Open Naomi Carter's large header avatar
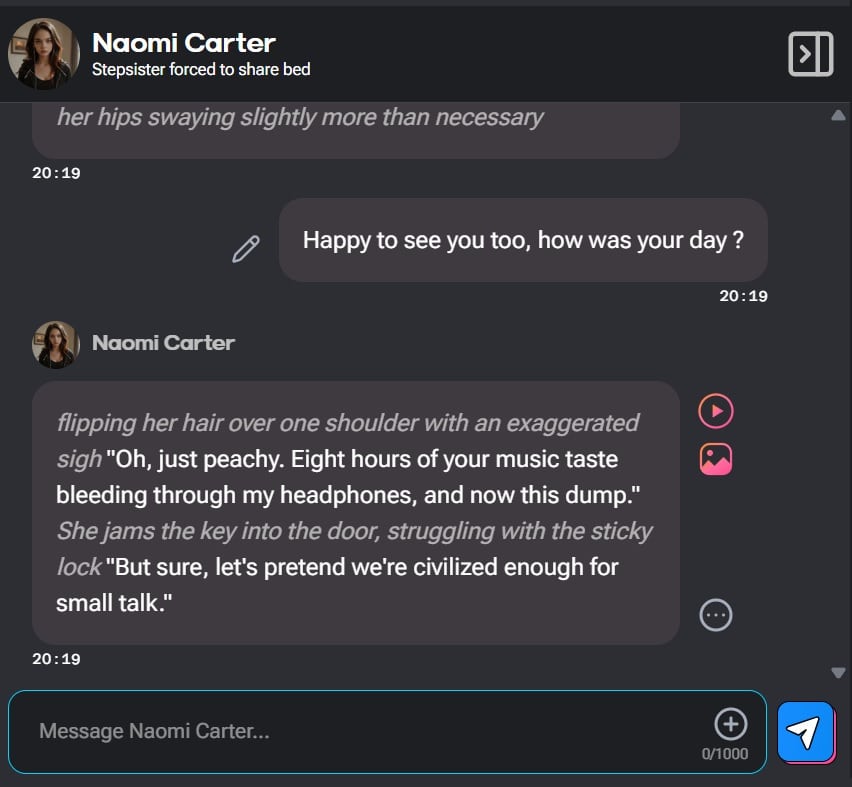 coord(44,54)
